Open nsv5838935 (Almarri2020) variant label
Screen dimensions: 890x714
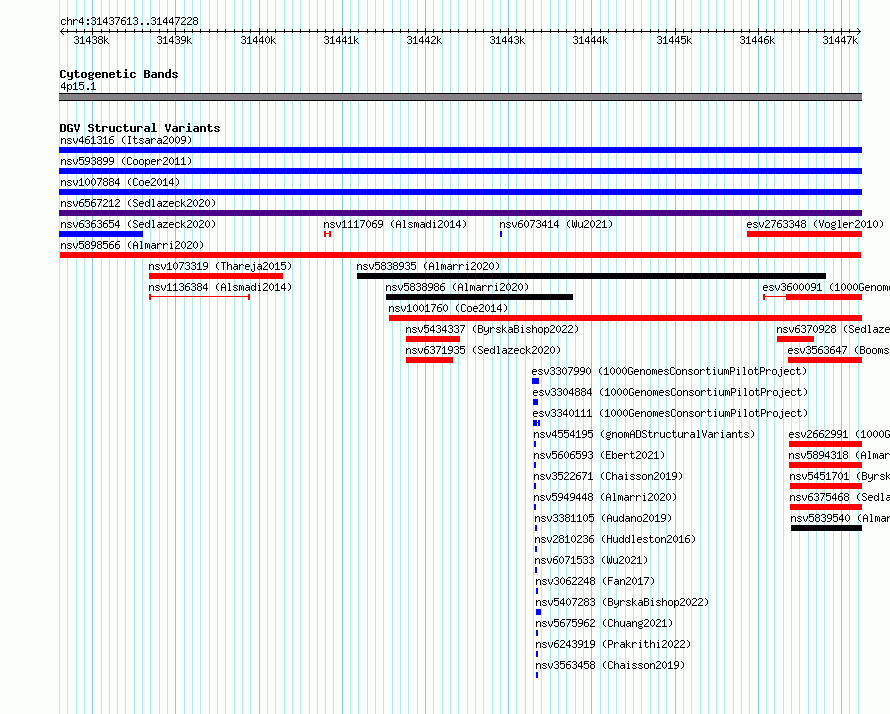tap(428, 266)
